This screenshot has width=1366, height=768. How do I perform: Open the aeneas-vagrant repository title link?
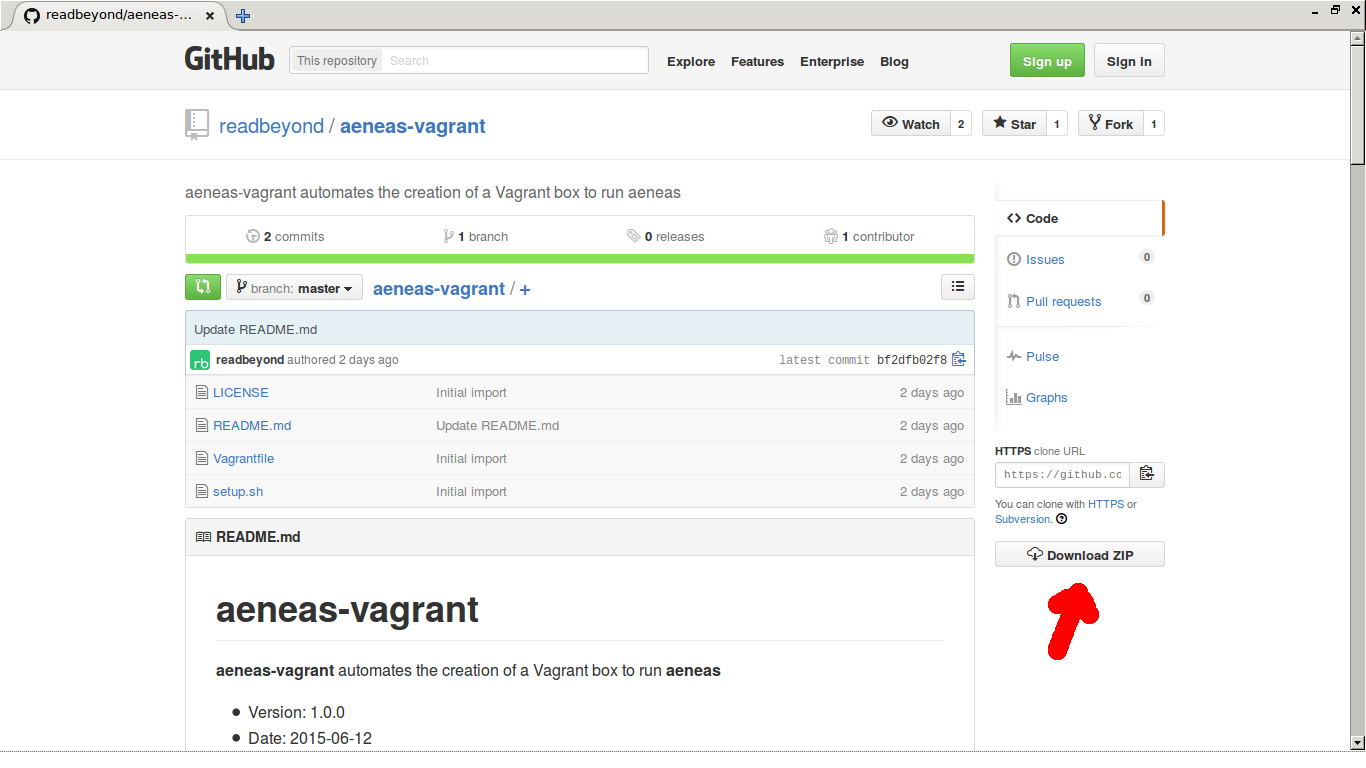413,126
